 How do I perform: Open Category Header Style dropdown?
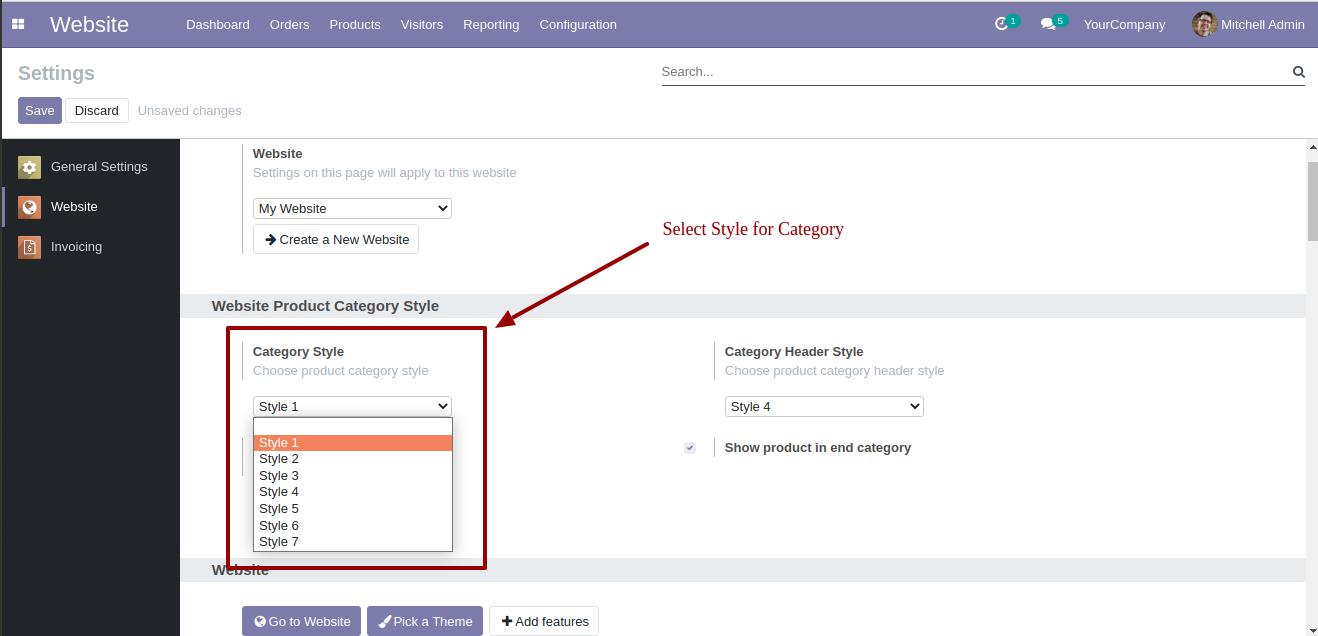(824, 406)
